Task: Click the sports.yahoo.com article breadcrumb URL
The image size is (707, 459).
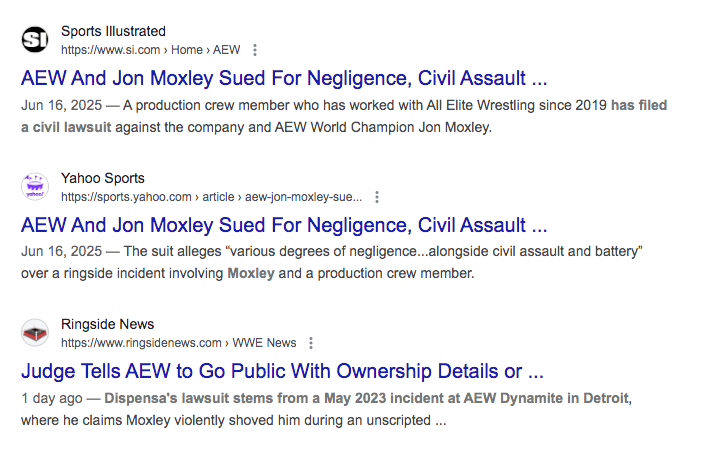Action: pyautogui.click(x=211, y=197)
